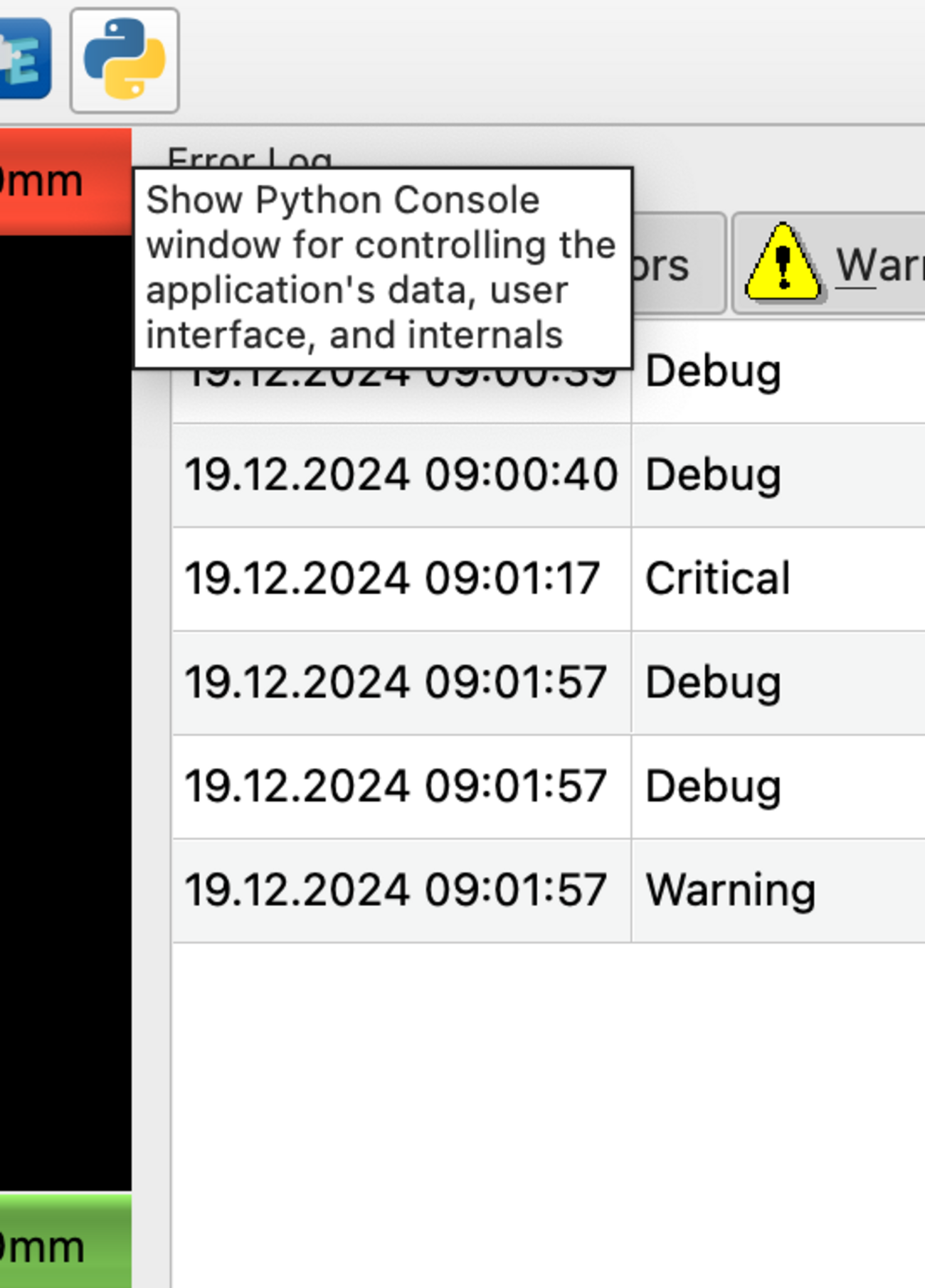Click the blue plugin icon beside Python

pyautogui.click(x=24, y=59)
